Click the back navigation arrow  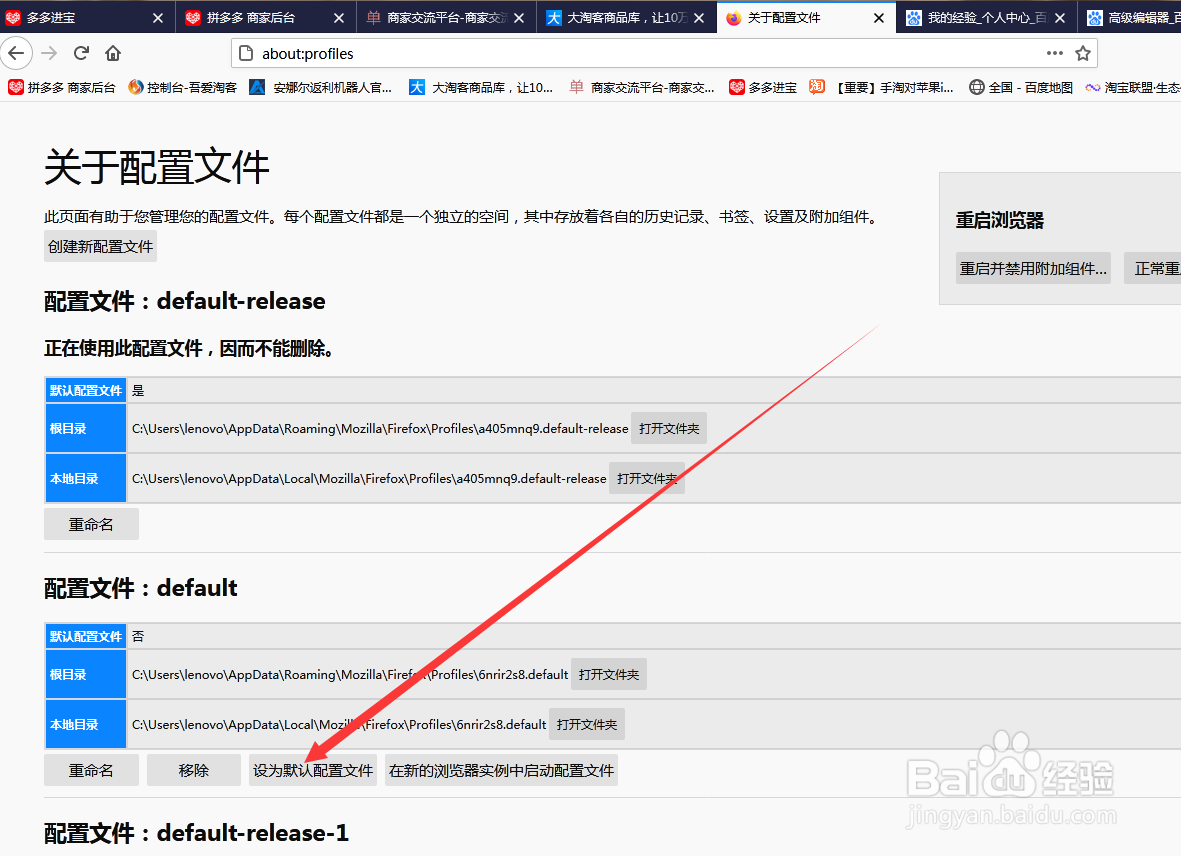click(x=18, y=53)
